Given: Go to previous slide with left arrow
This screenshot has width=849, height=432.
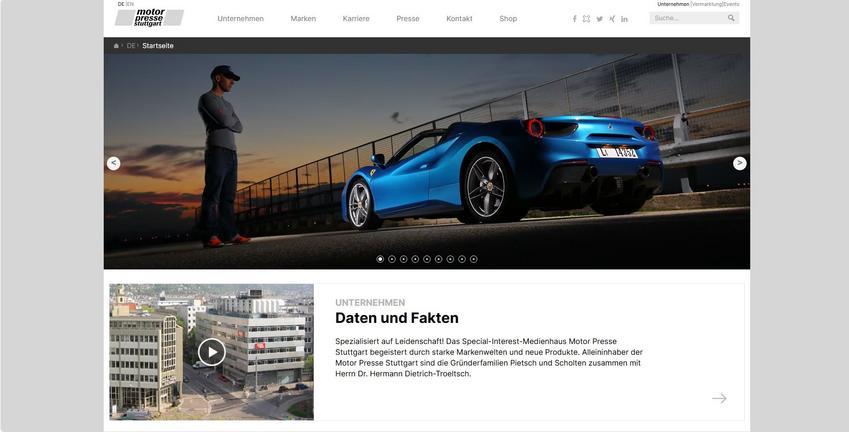Looking at the screenshot, I should (x=113, y=163).
